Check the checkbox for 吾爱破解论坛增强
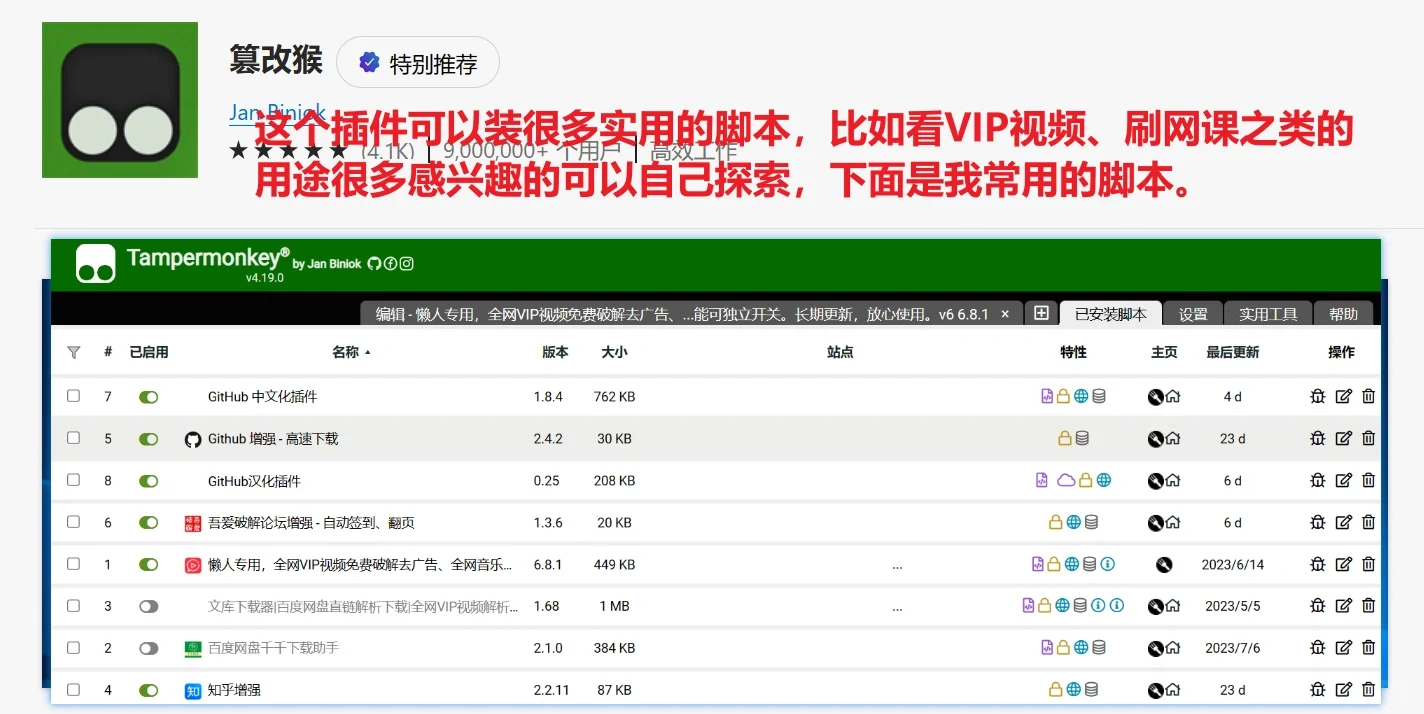Image resolution: width=1424 pixels, height=714 pixels. click(x=73, y=522)
